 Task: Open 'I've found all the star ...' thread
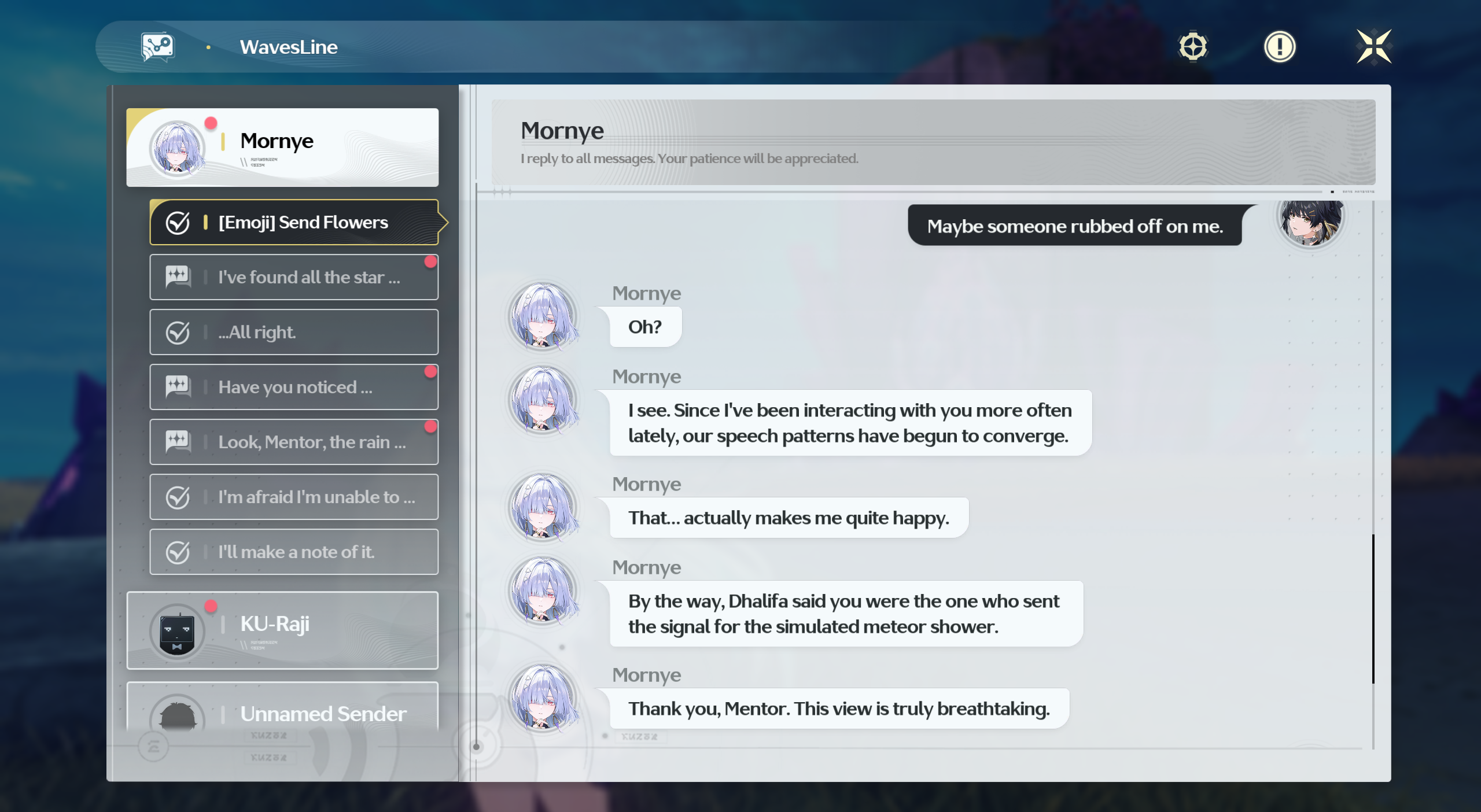(x=309, y=277)
